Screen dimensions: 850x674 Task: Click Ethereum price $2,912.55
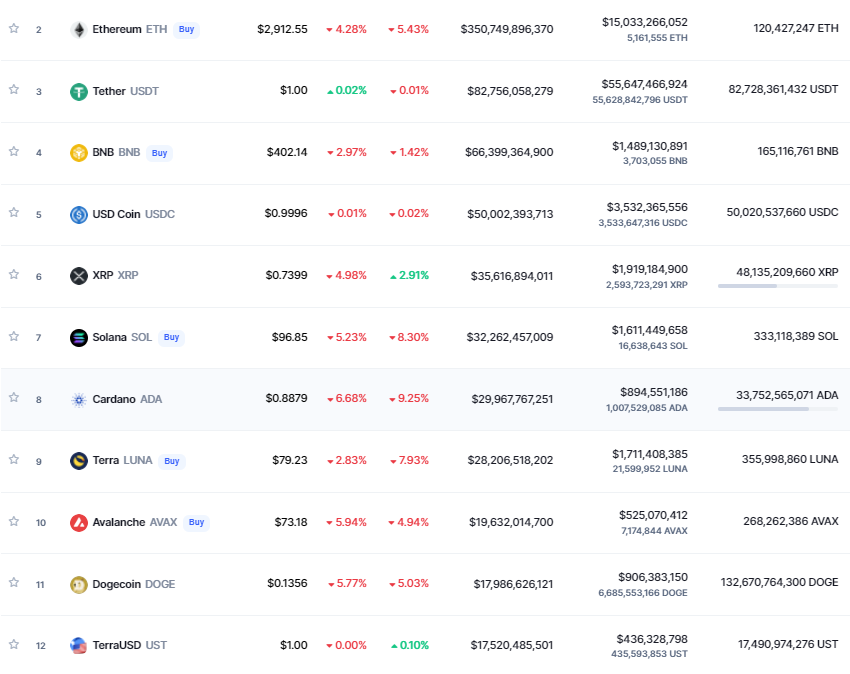coord(282,29)
